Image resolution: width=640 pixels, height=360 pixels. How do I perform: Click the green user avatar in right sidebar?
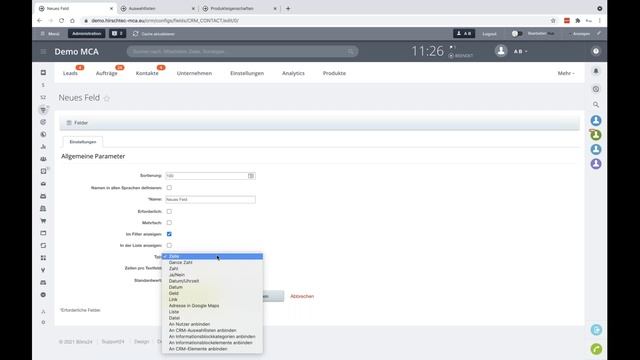tap(596, 135)
